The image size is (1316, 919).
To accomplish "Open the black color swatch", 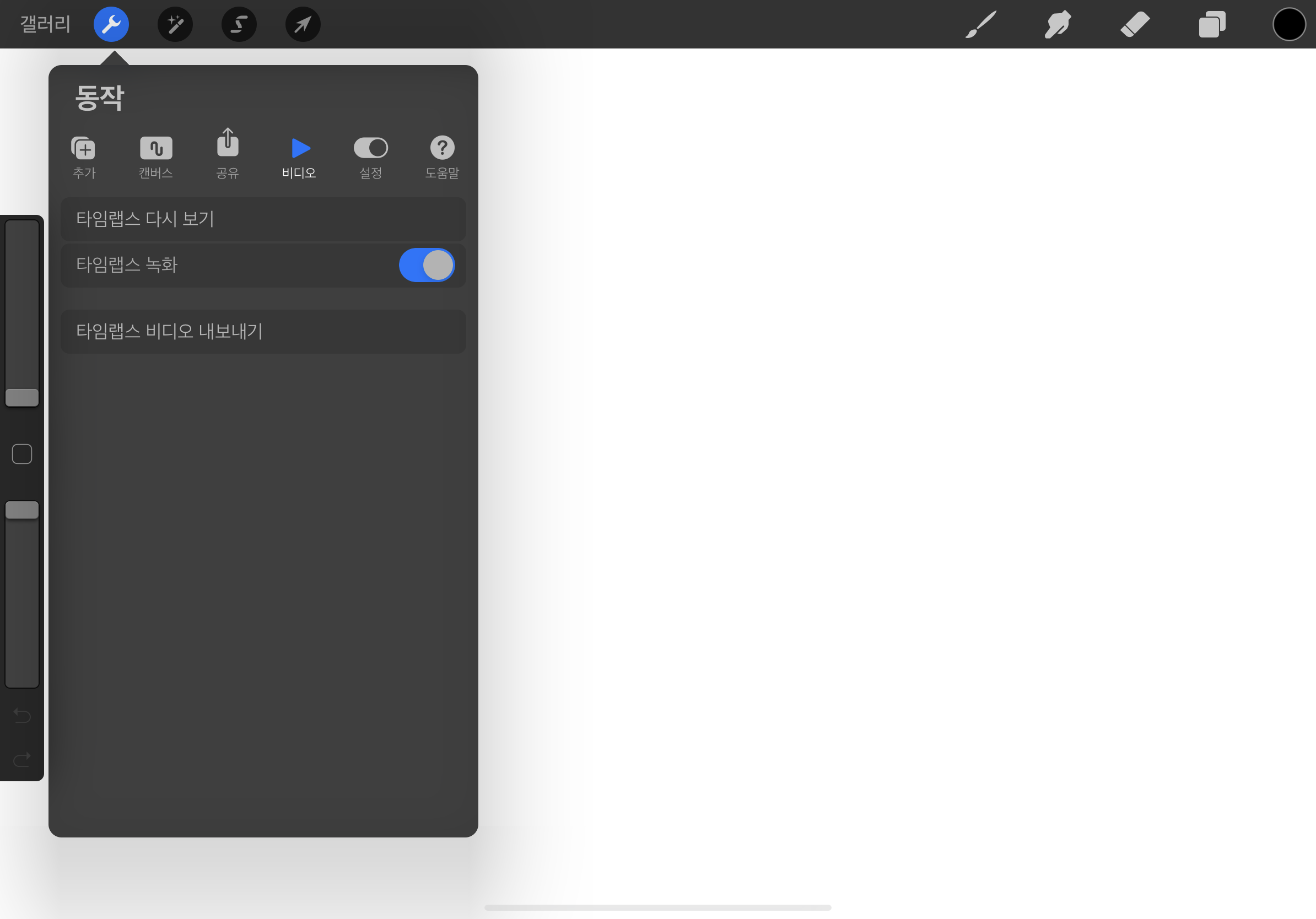I will coord(1288,25).
